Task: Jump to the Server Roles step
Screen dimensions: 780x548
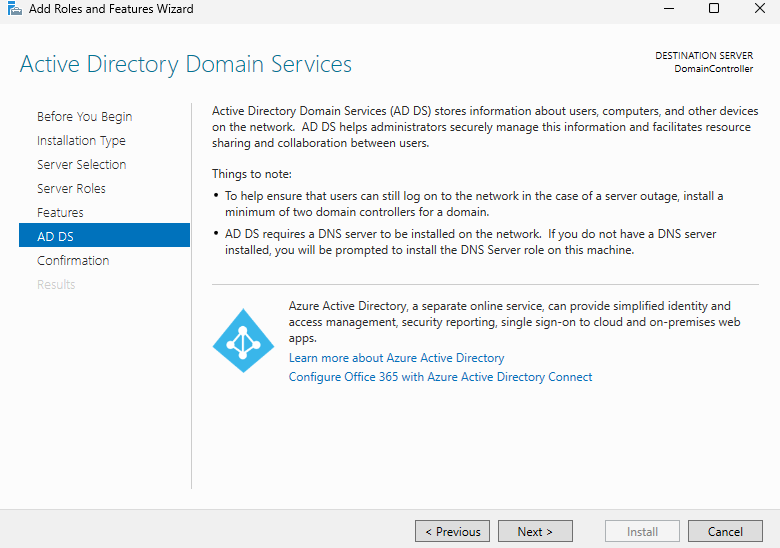Action: pos(71,189)
